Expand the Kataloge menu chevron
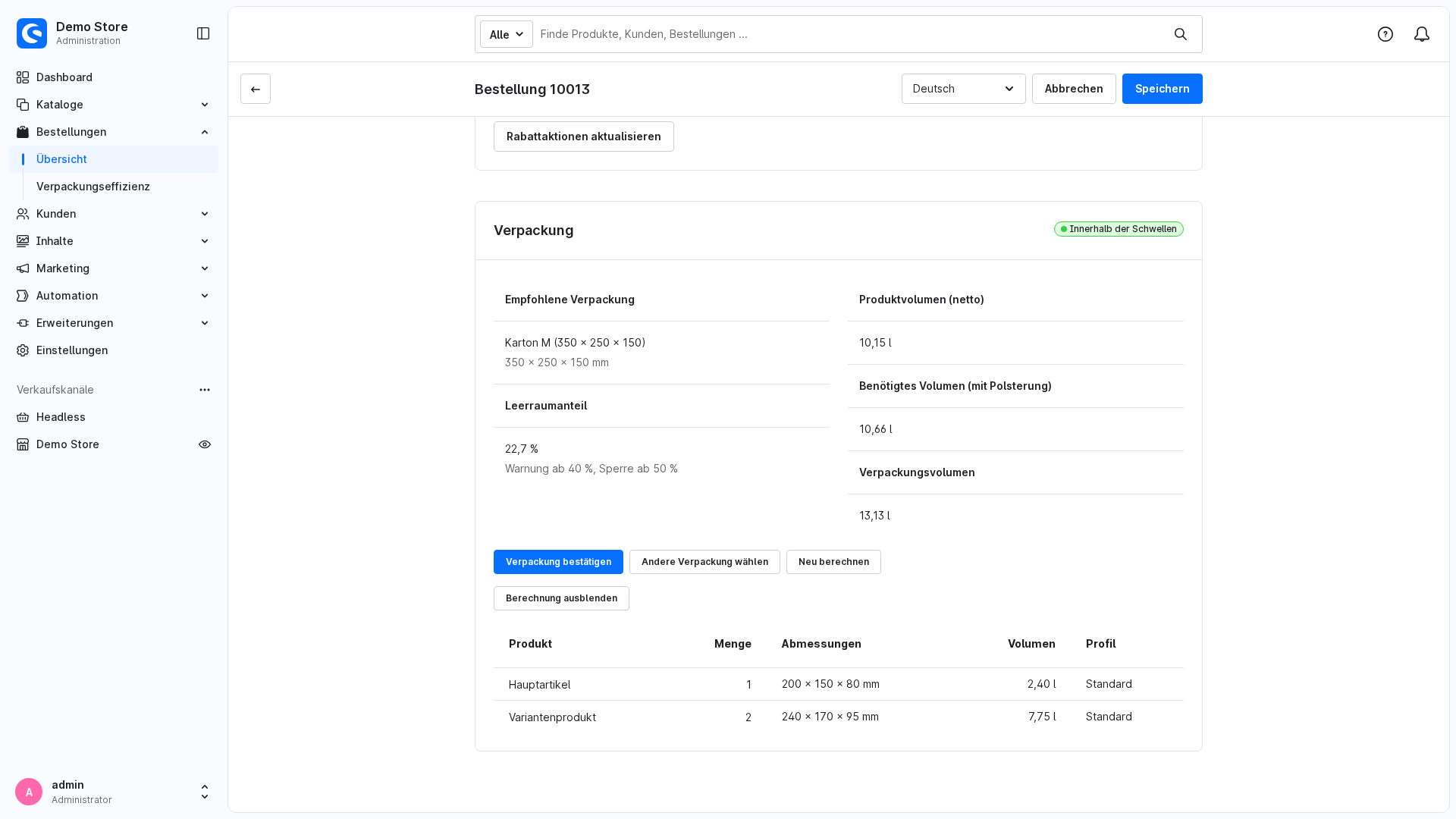The image size is (1456, 819). point(205,105)
